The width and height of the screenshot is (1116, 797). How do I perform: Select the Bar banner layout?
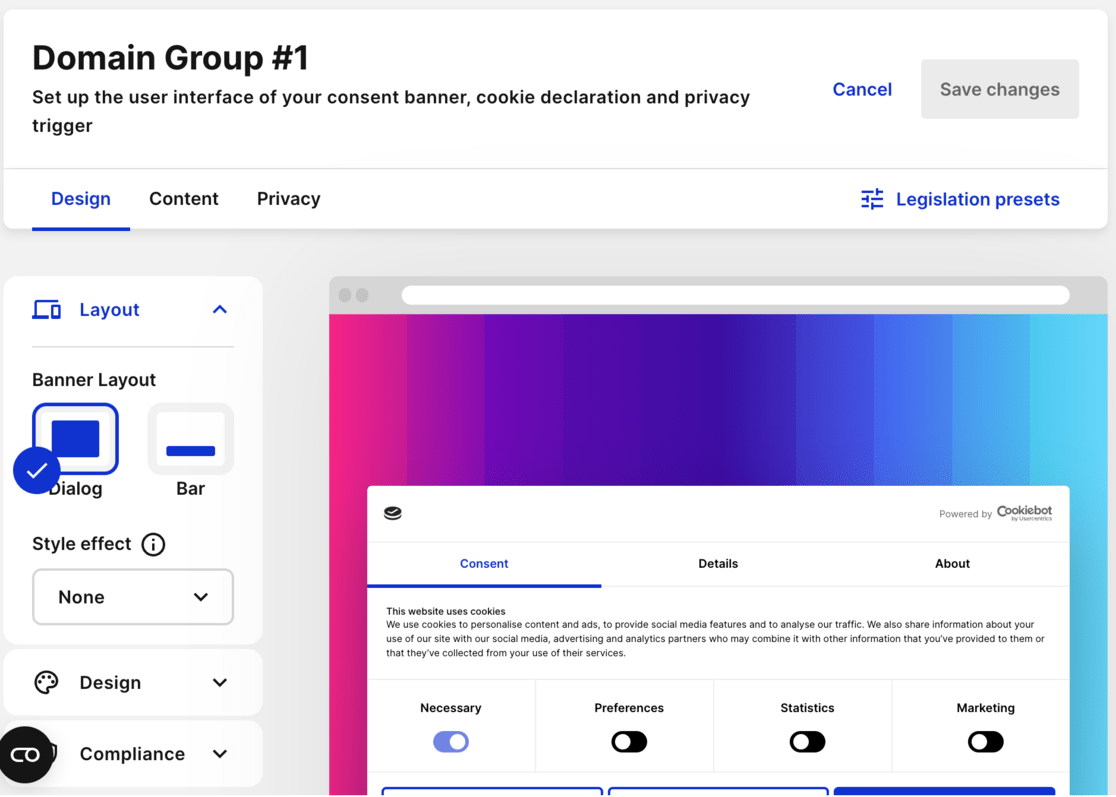click(x=190, y=441)
